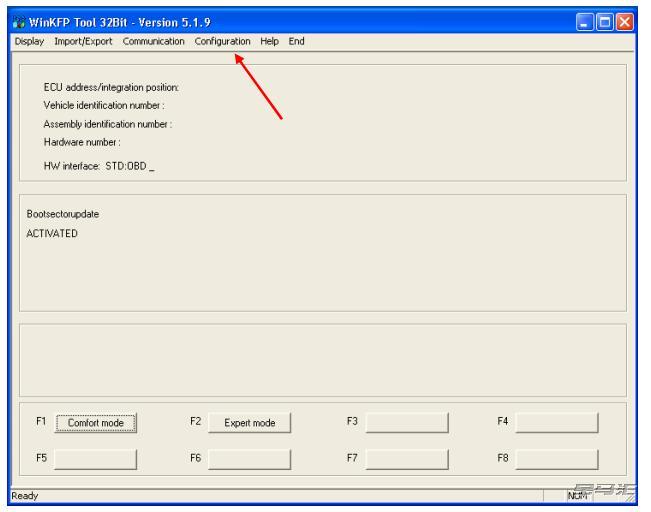Click the WinKFP title bar app icon

pos(19,22)
